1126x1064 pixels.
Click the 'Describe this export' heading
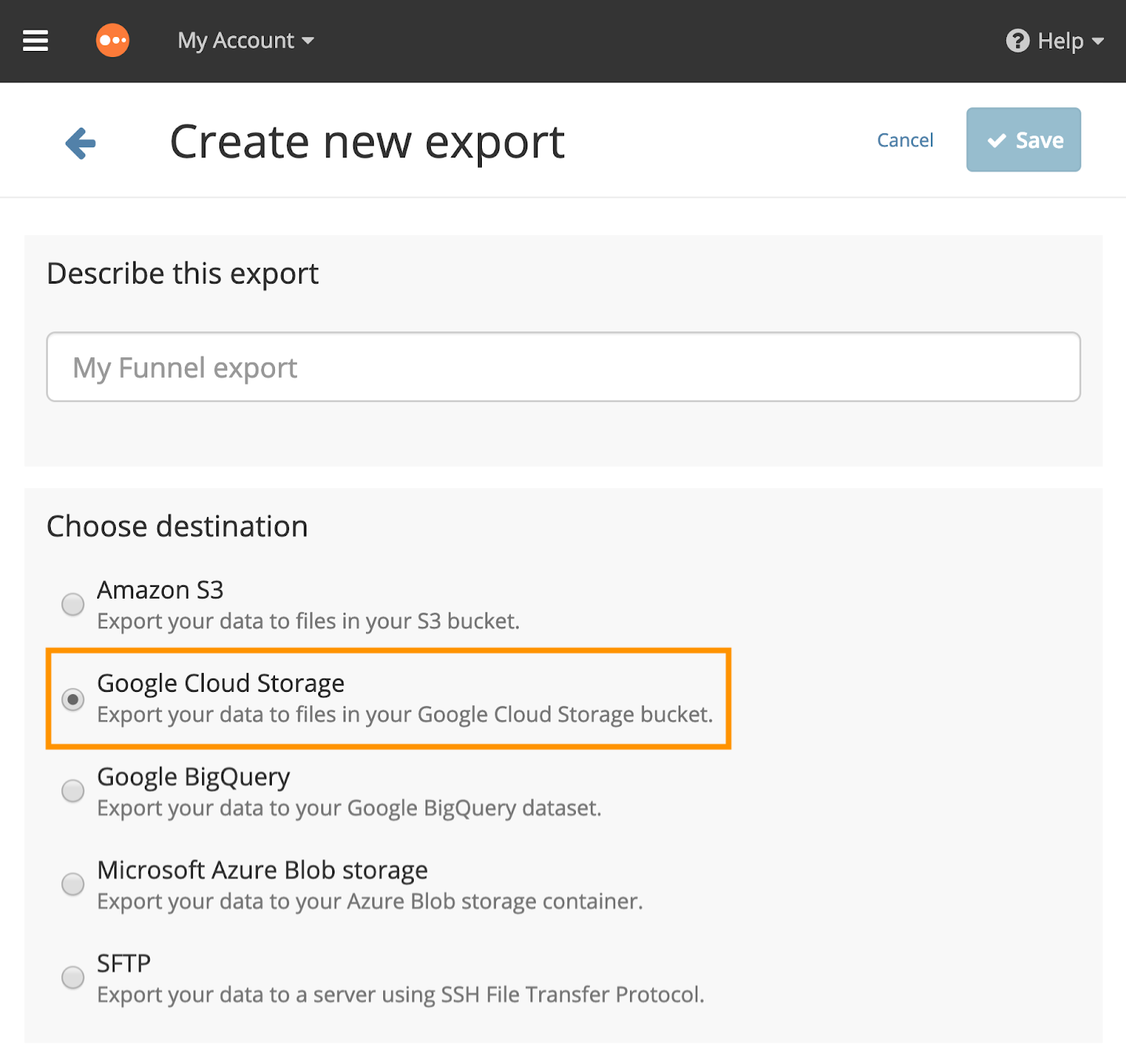tap(183, 274)
